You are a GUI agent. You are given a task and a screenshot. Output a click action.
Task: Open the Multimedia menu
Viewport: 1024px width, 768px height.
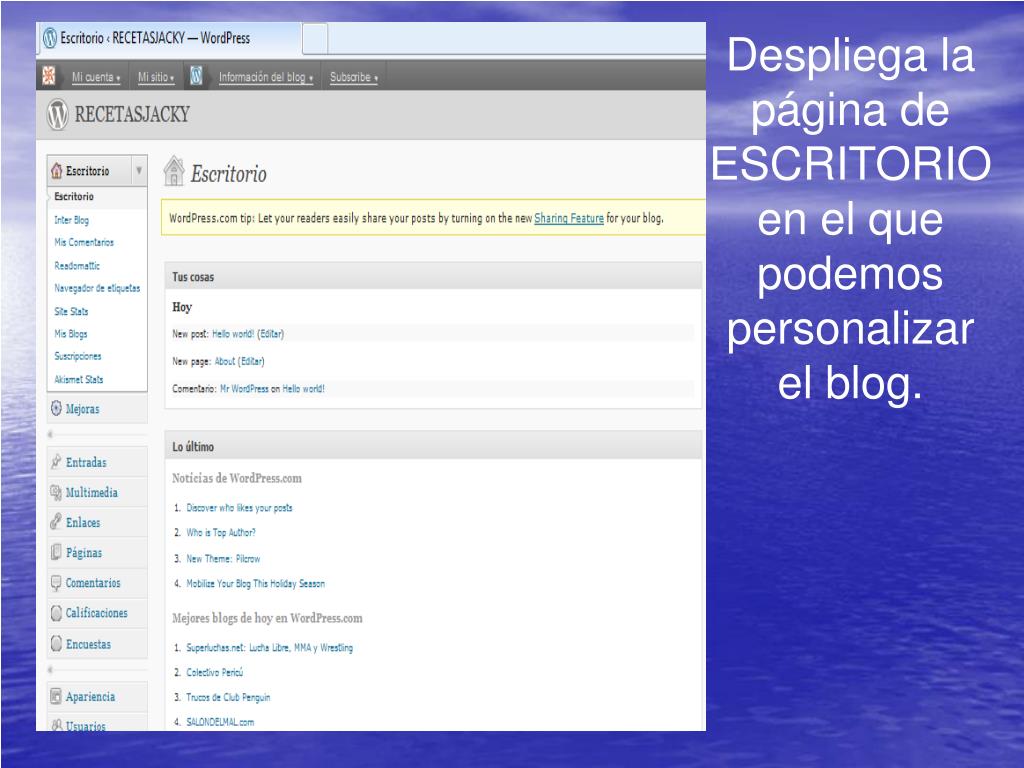pyautogui.click(x=92, y=492)
